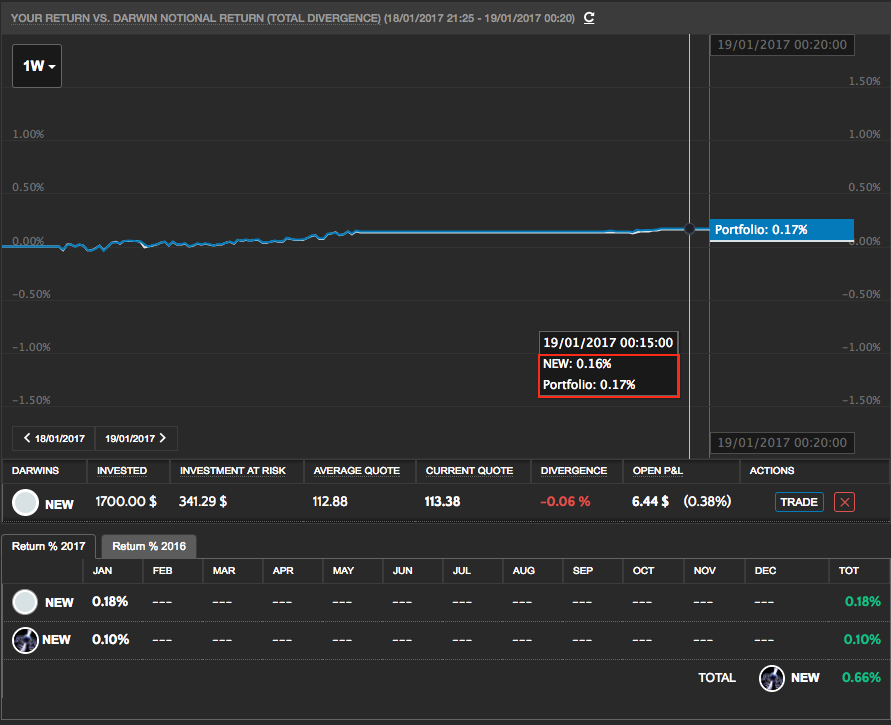Click the blue Portfolio: 0.17% chart label
The height and width of the screenshot is (725, 891).
(x=780, y=230)
